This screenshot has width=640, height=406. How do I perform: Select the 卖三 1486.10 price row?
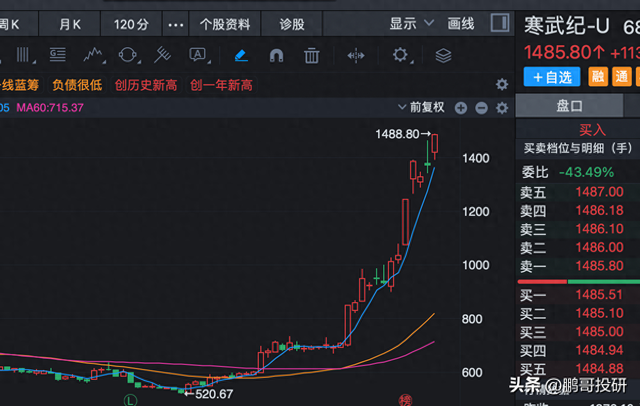578,229
